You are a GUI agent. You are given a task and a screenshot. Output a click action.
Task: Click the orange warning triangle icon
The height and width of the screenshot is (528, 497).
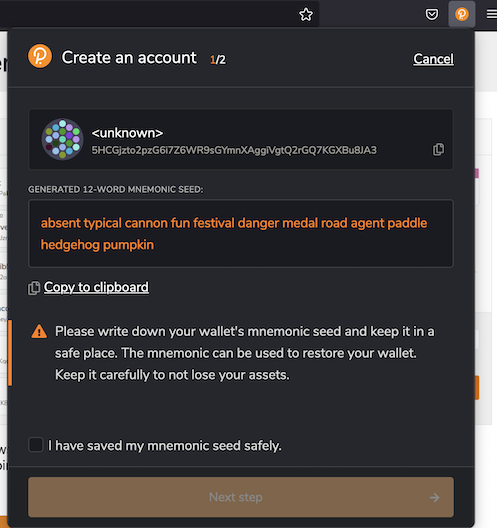tap(39, 331)
